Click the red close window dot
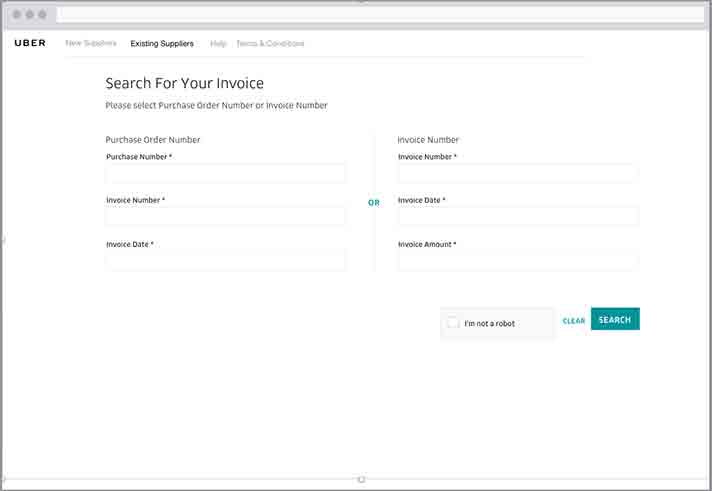 pos(17,15)
